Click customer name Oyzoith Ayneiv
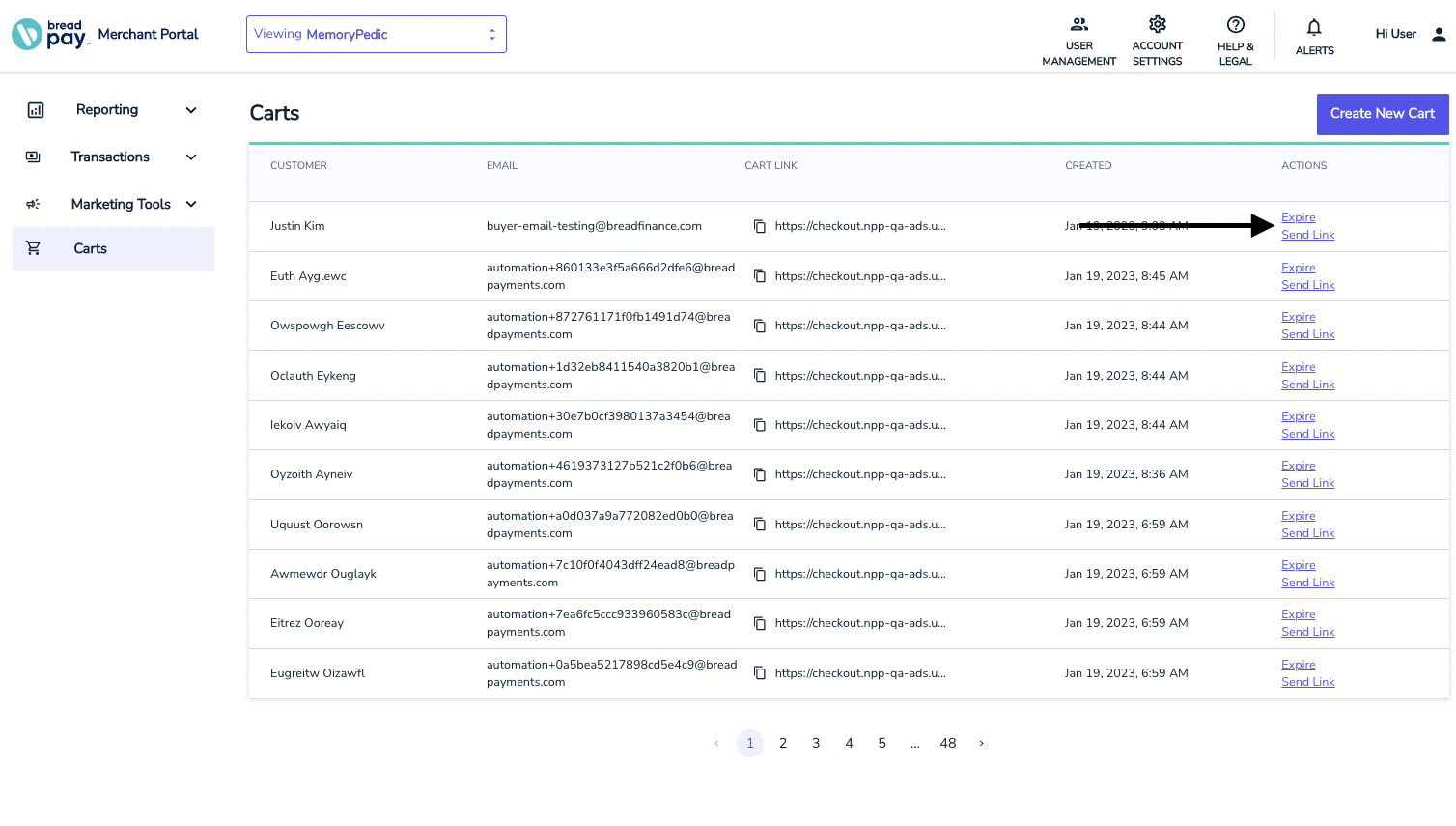The image size is (1456, 826). click(x=311, y=474)
